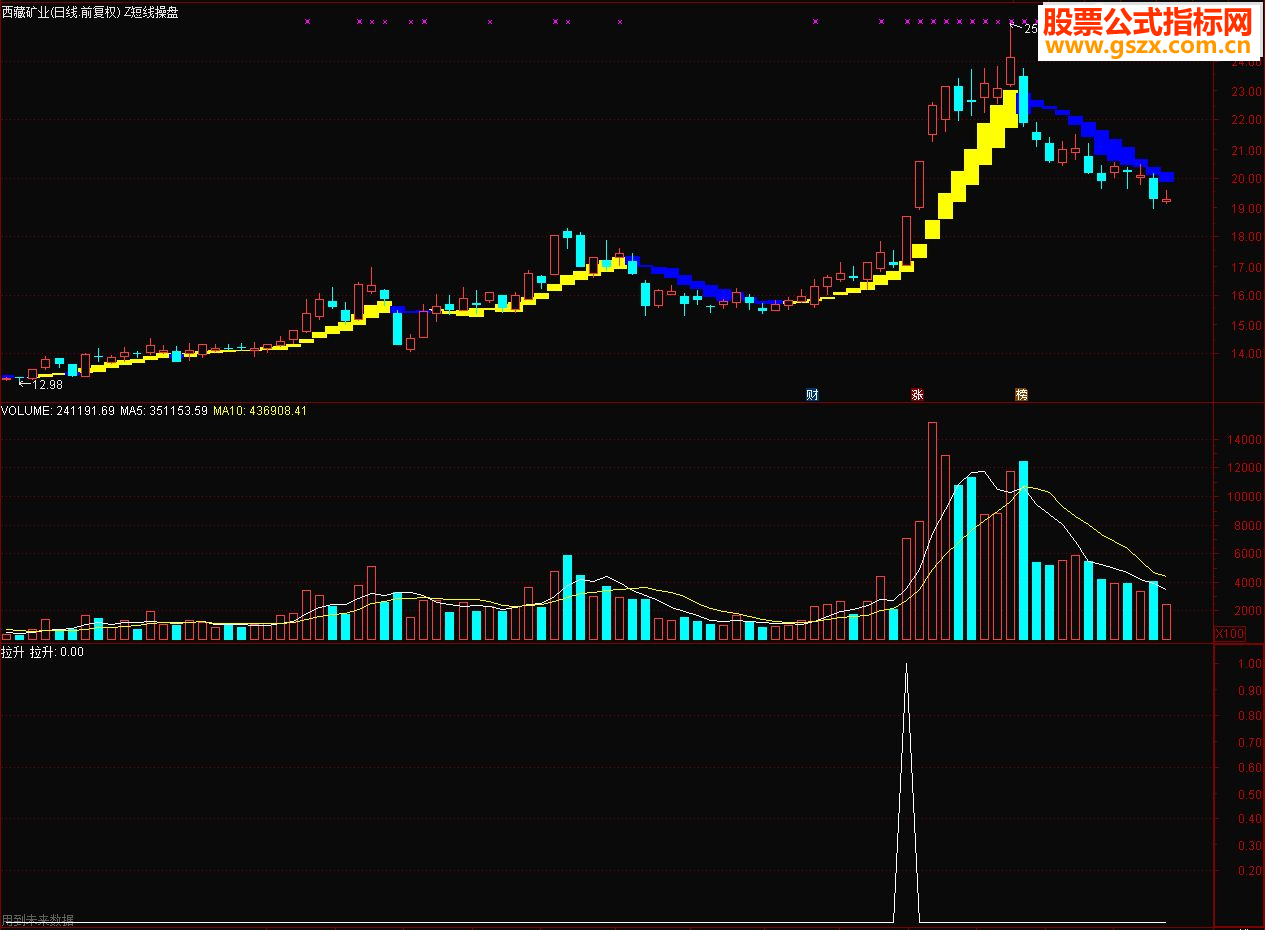Click the 17.00 price axis label
This screenshot has width=1265, height=930.
1245,268
